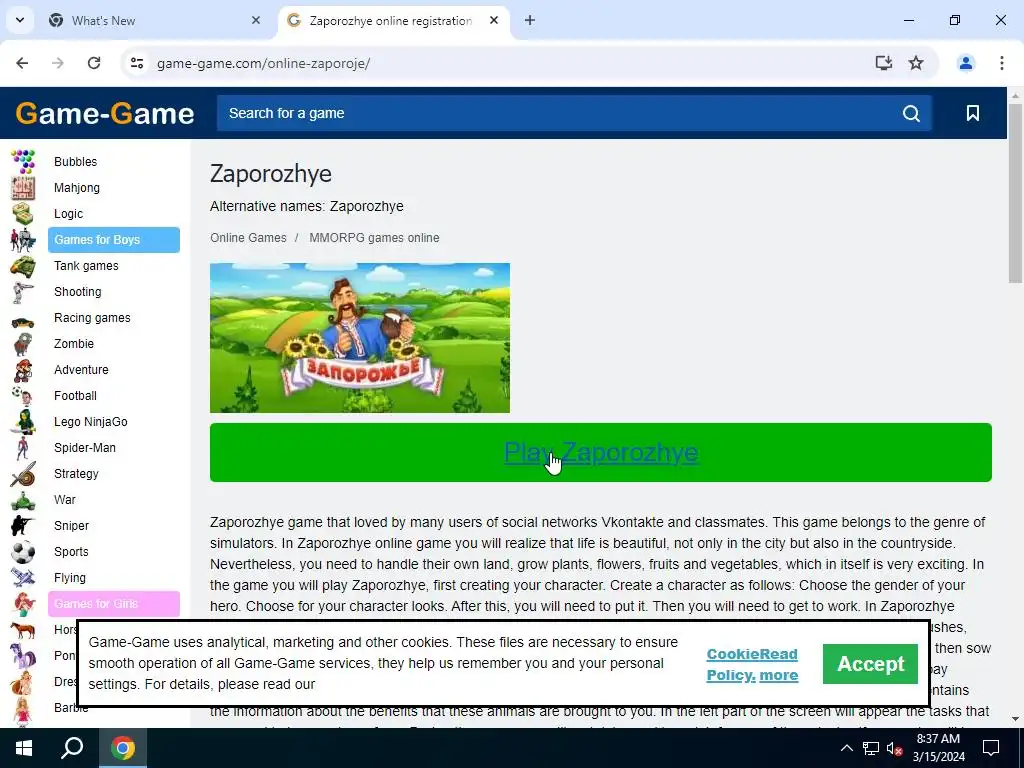Go back to the previous page
The image size is (1024, 768).
pyautogui.click(x=22, y=63)
